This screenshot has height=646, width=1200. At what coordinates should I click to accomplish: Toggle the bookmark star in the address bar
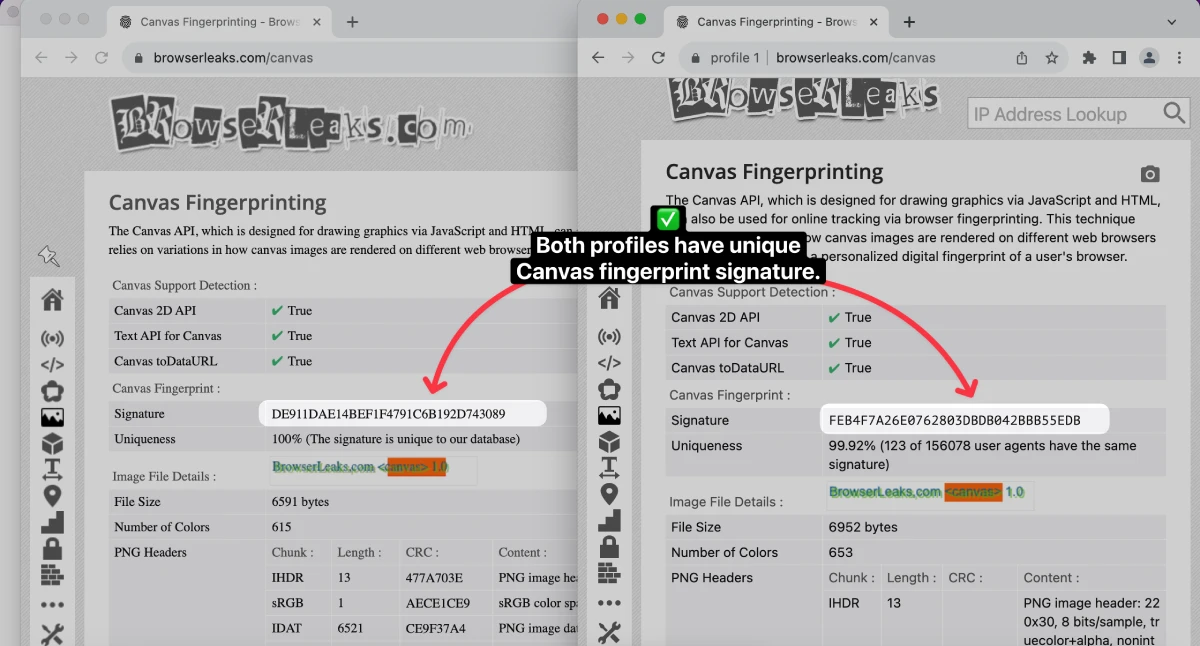(x=1053, y=57)
